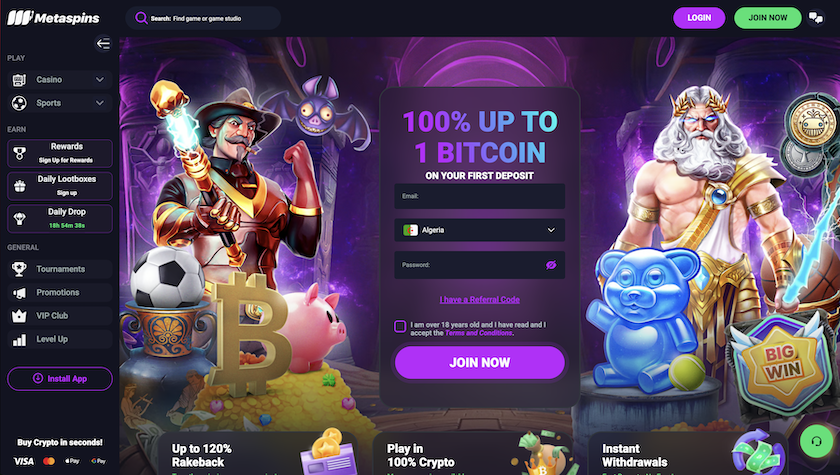
Task: Collapse the sidebar with the arrow icon
Action: coord(103,43)
